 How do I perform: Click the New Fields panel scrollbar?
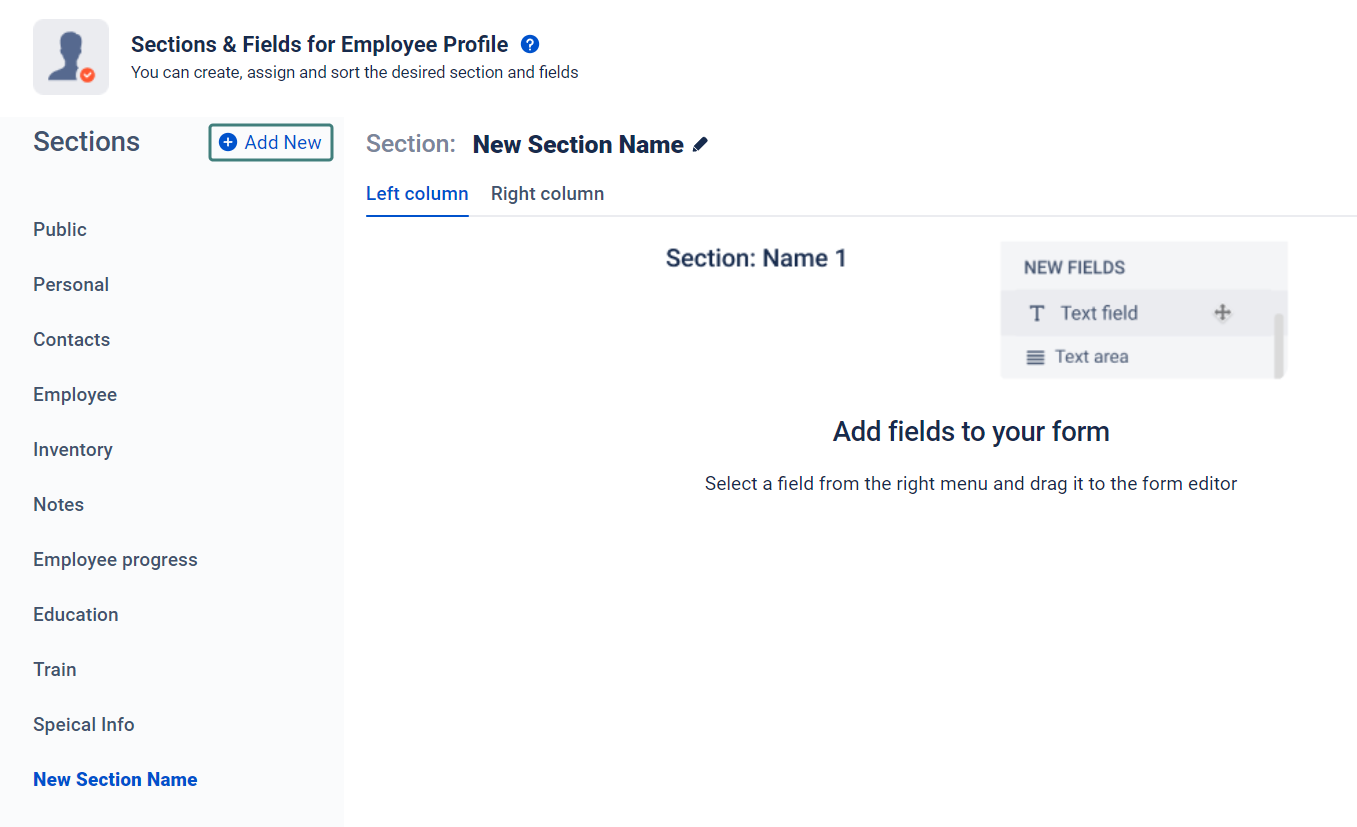(1278, 345)
